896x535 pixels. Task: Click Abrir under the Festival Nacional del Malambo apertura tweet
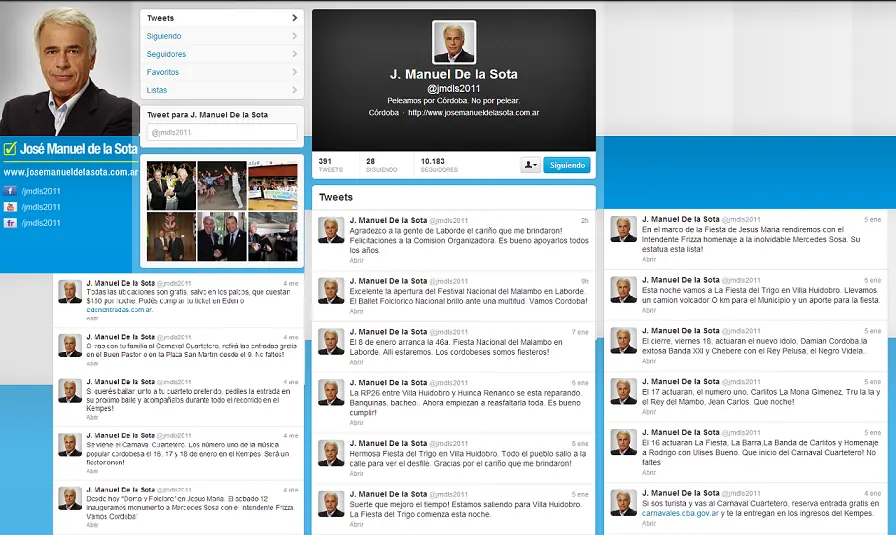coord(357,312)
